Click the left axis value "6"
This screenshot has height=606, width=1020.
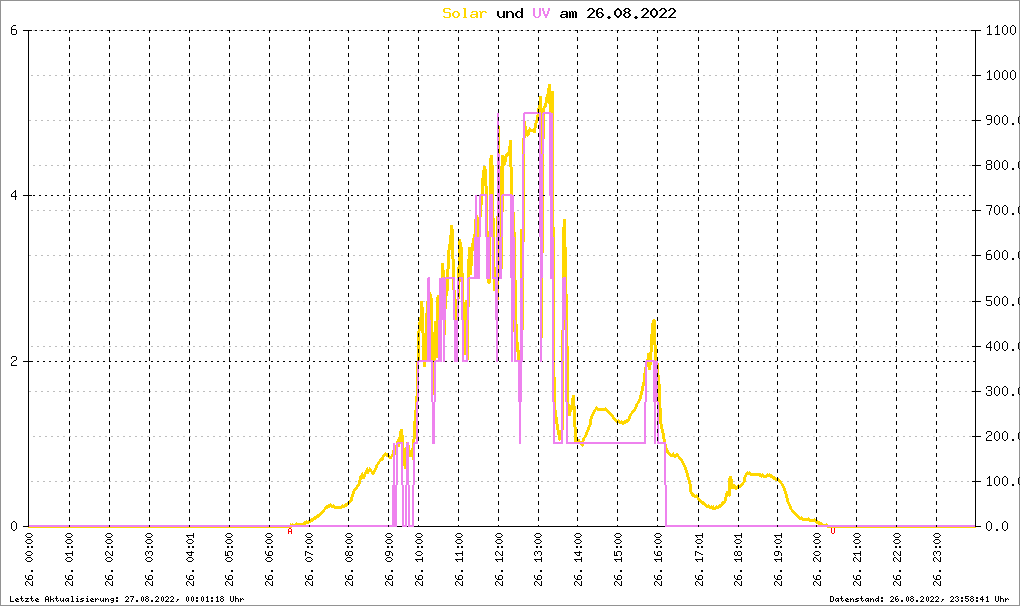[x=14, y=30]
